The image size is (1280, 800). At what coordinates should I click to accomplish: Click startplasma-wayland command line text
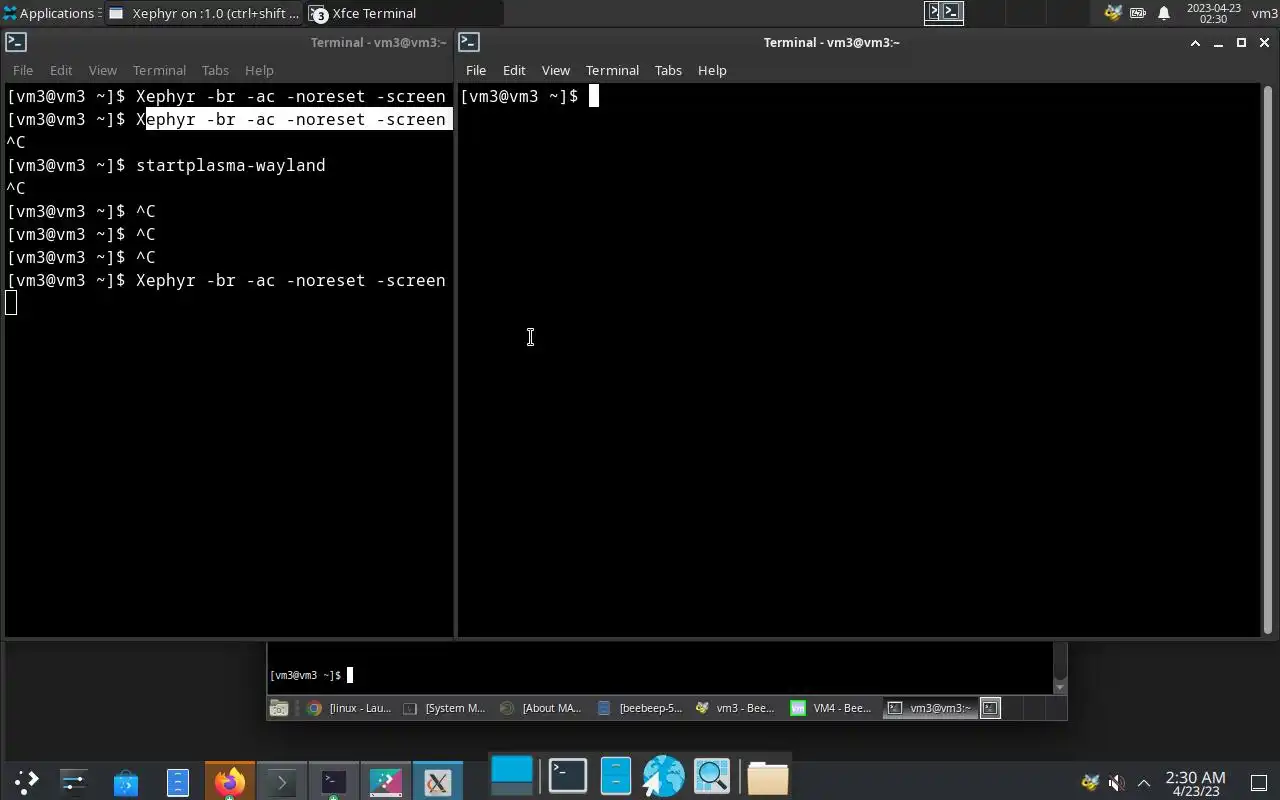pyautogui.click(x=231, y=165)
